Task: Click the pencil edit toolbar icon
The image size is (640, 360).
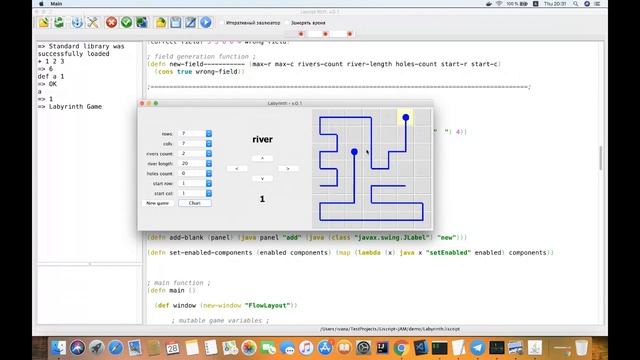Action: pos(191,22)
